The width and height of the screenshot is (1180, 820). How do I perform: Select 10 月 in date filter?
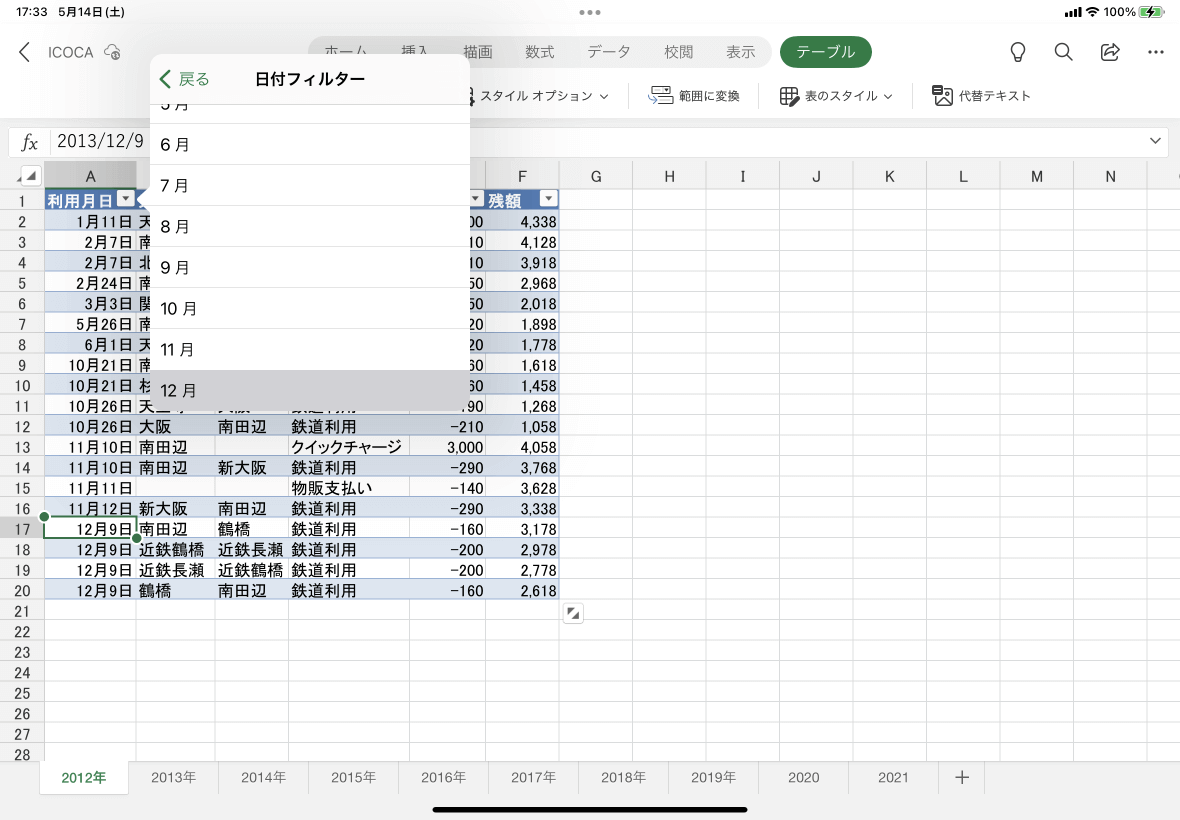click(x=310, y=308)
